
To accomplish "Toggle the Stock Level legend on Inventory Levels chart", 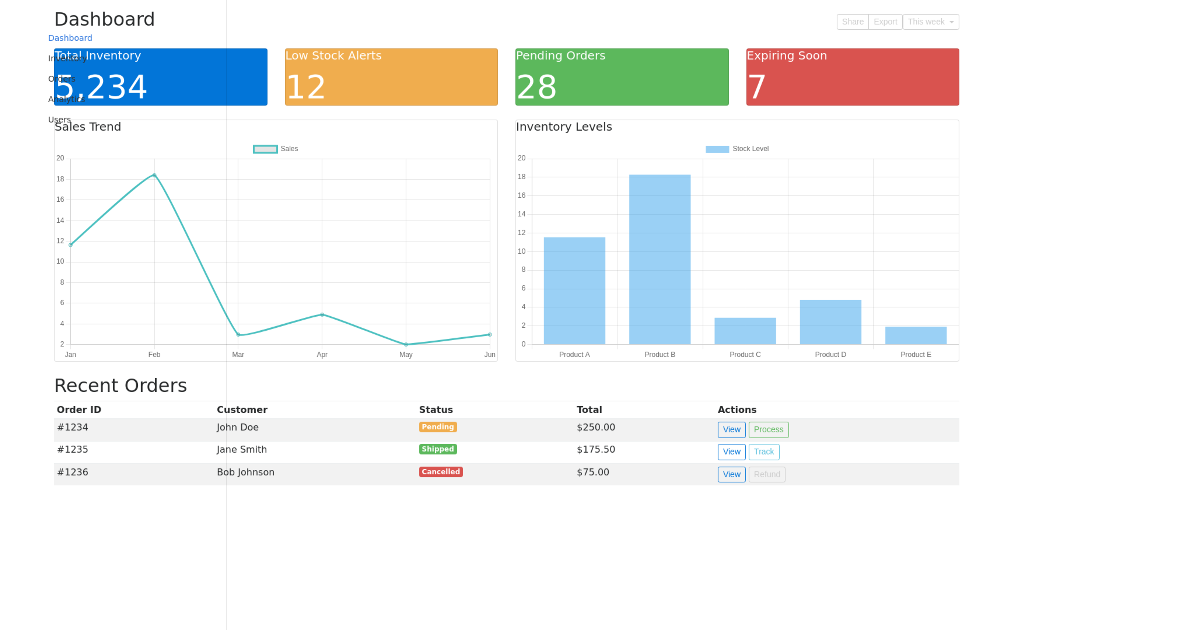I will coord(737,148).
